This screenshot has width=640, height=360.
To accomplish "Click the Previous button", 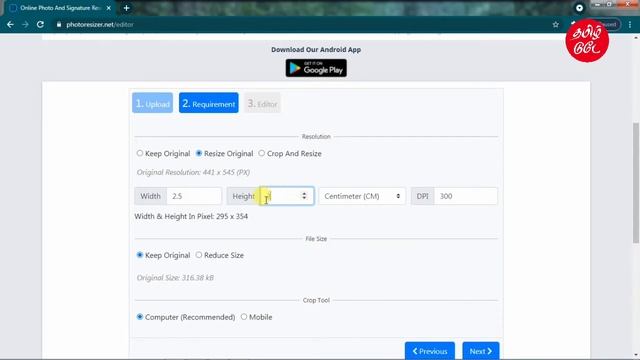I will coord(430,351).
